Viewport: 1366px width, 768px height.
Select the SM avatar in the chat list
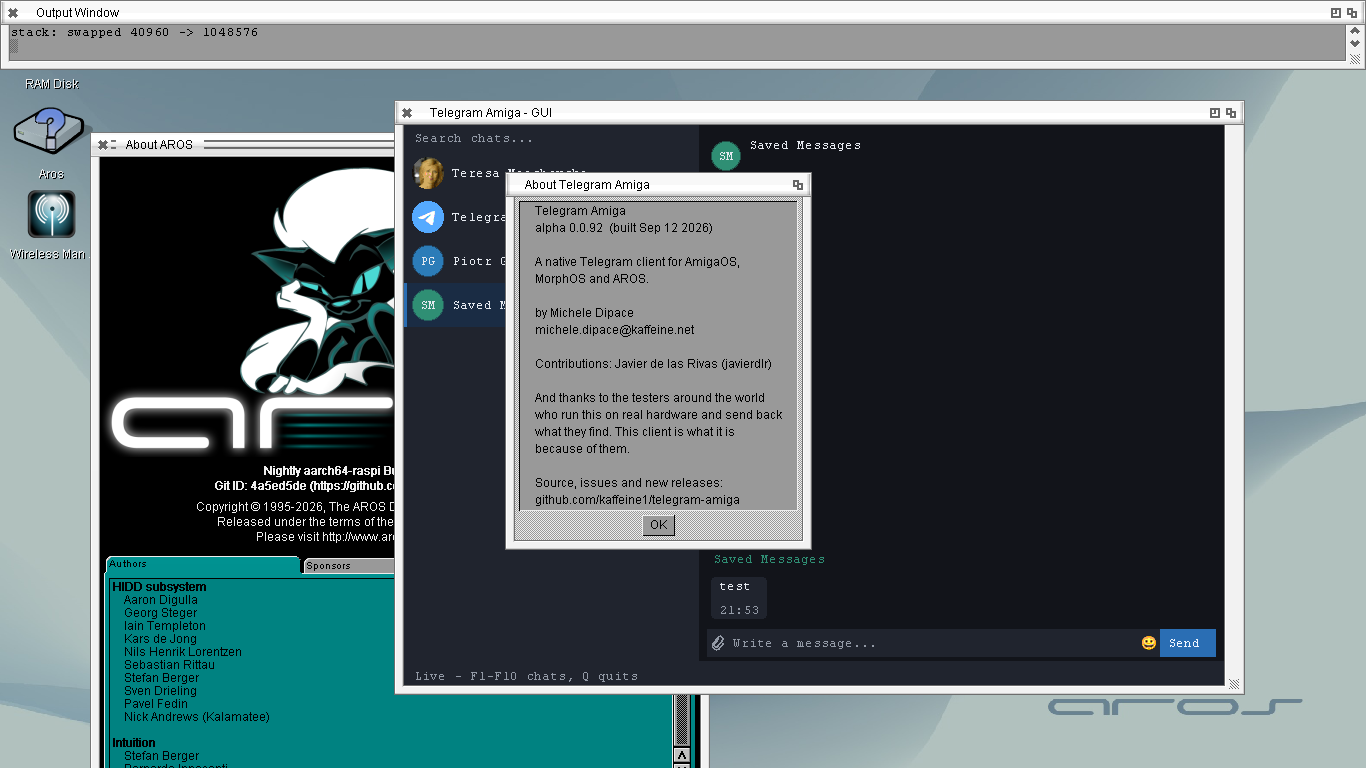(428, 305)
